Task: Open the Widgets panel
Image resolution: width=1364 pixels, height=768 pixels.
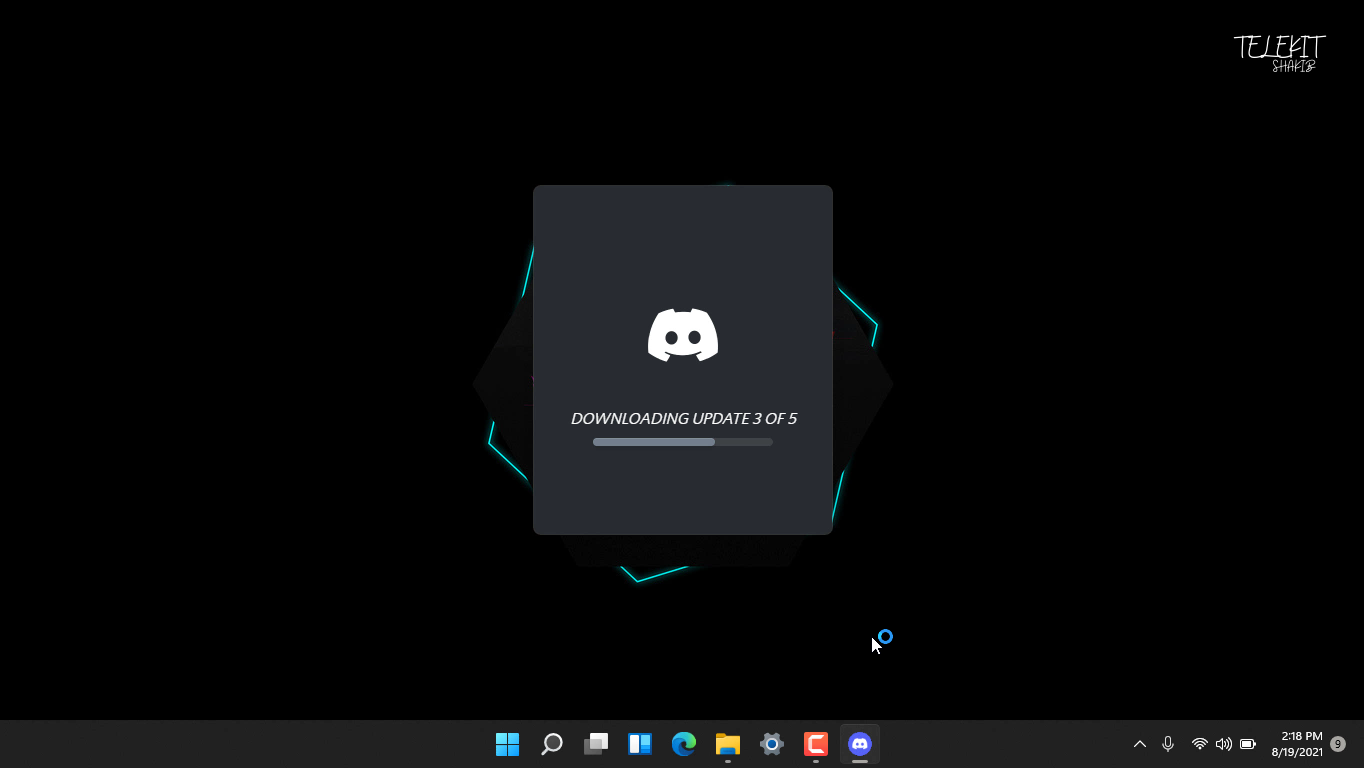Action: pos(640,744)
